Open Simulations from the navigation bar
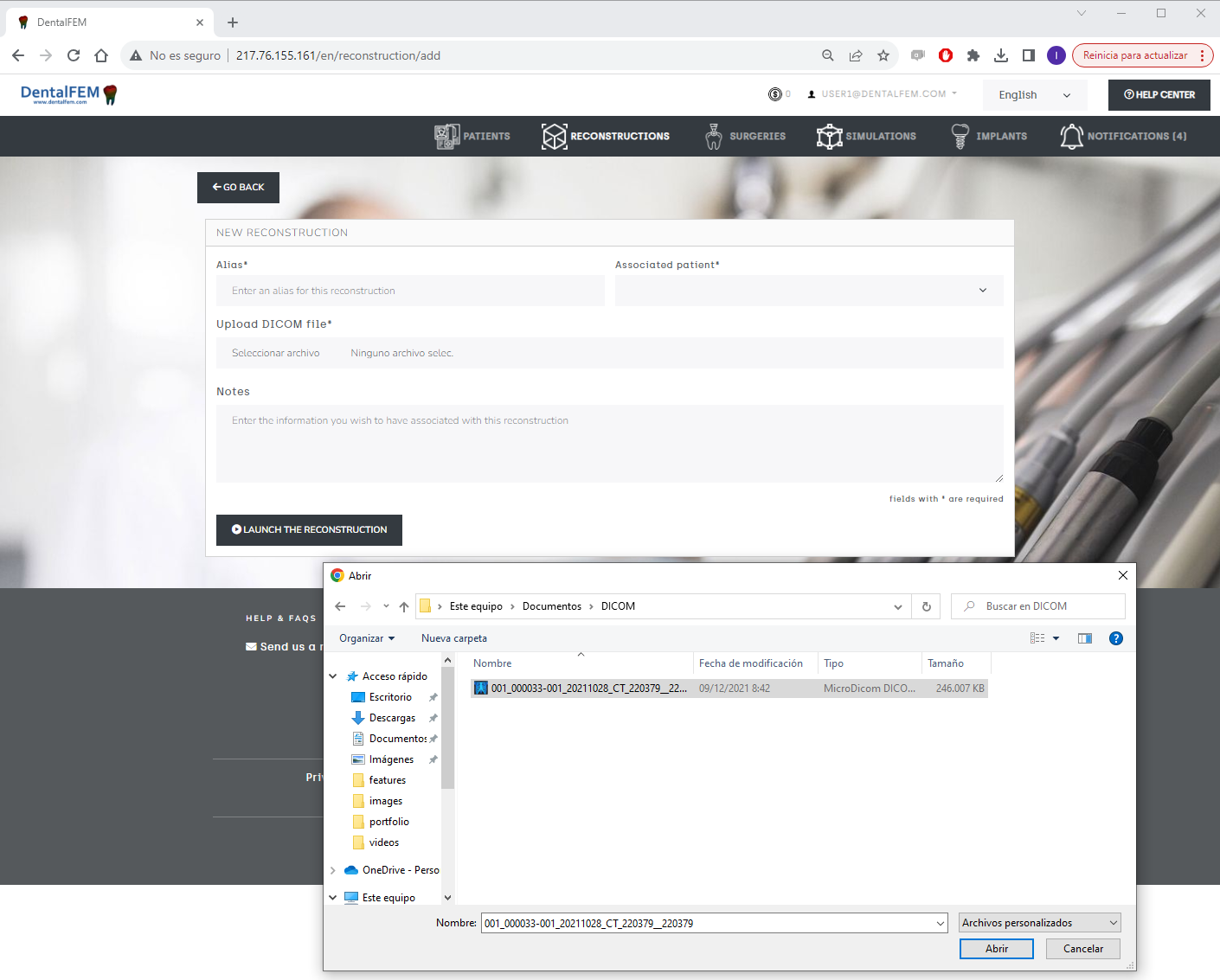 866,137
